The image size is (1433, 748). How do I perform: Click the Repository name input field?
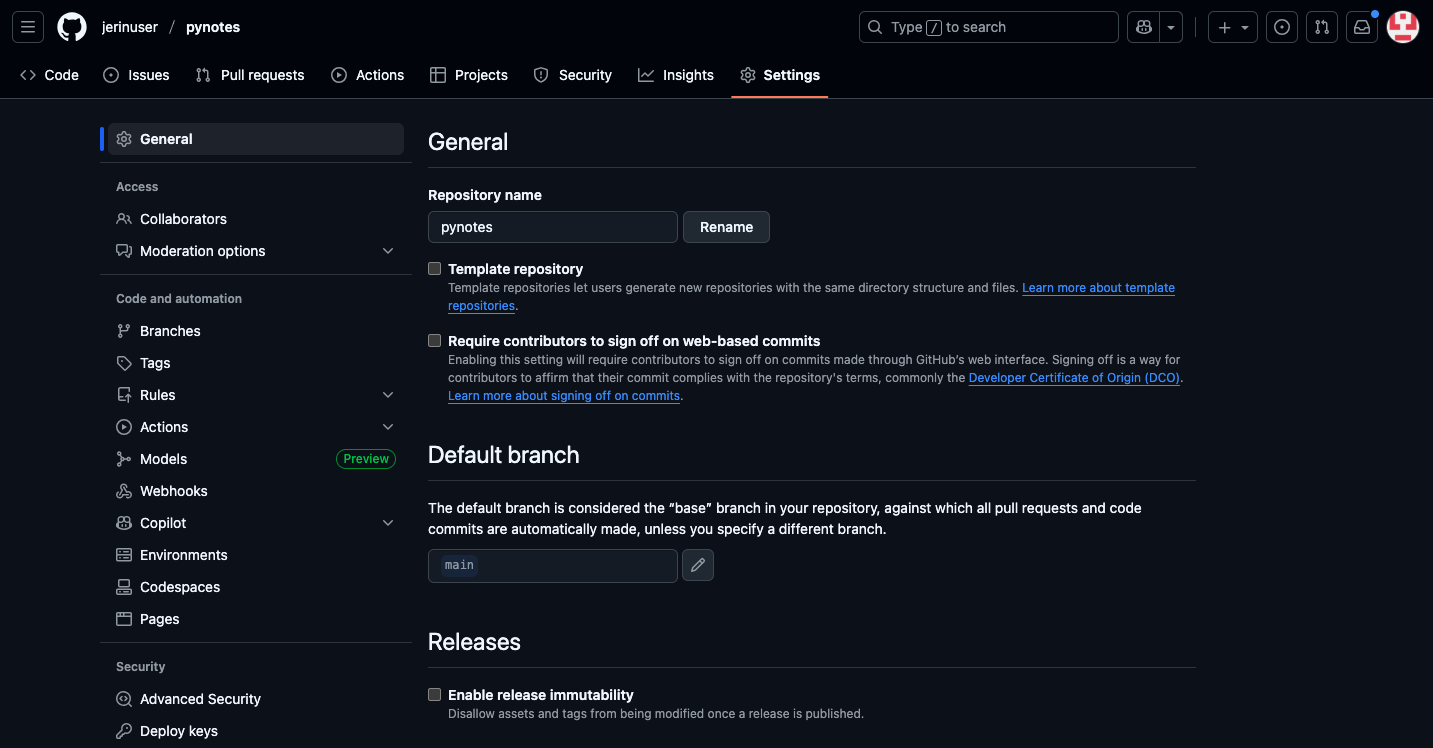click(553, 227)
